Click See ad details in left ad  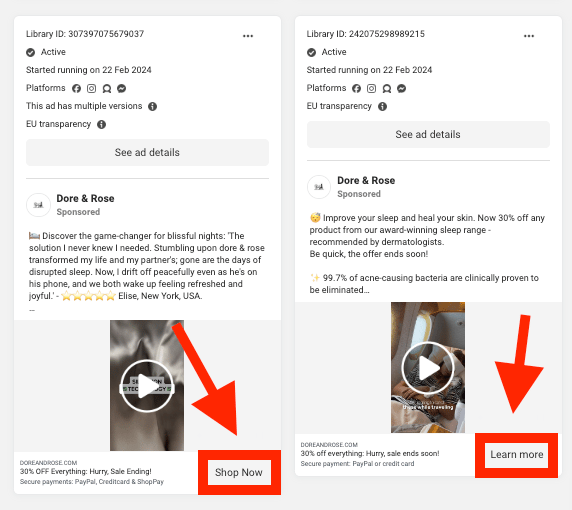tap(147, 152)
